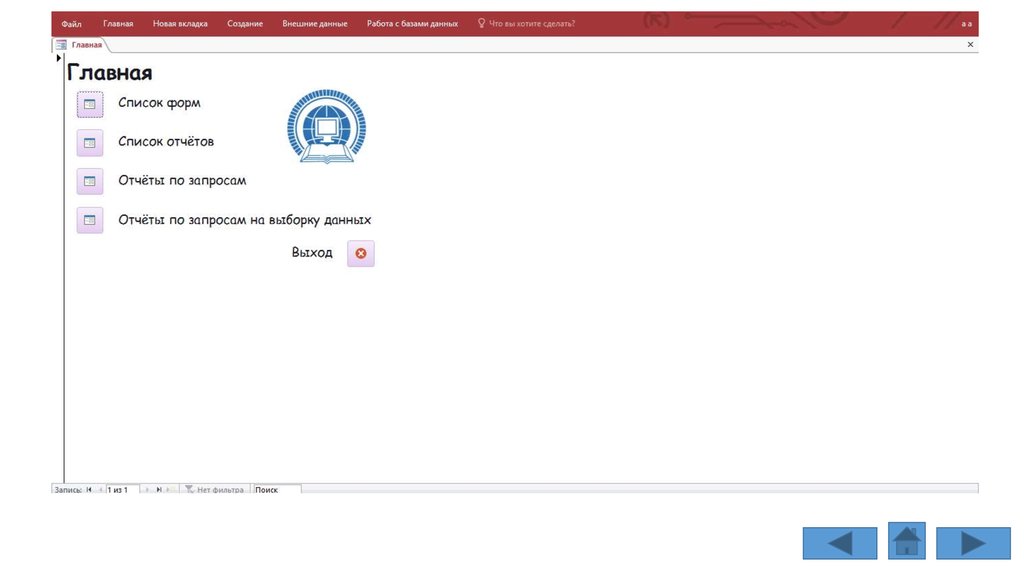
Task: Click the home slide button
Action: 906,541
